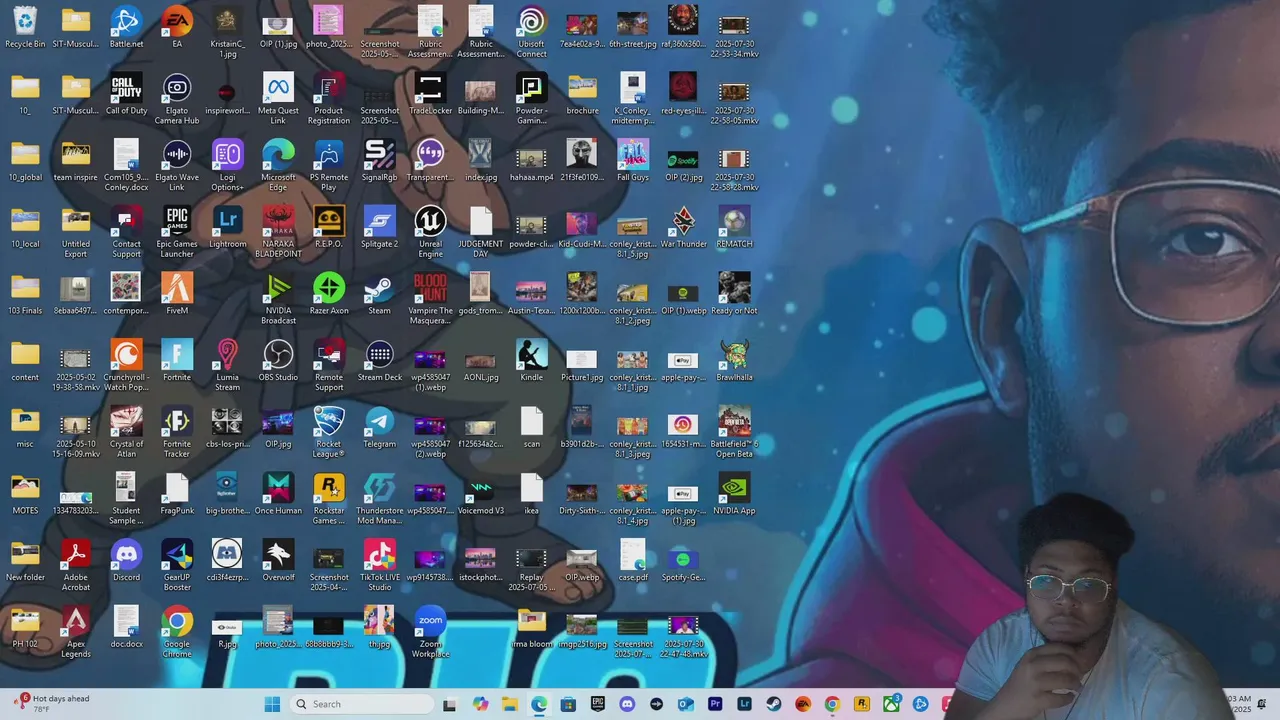1280x720 pixels.
Task: Open Meta Quest Link shortcut
Action: click(278, 99)
